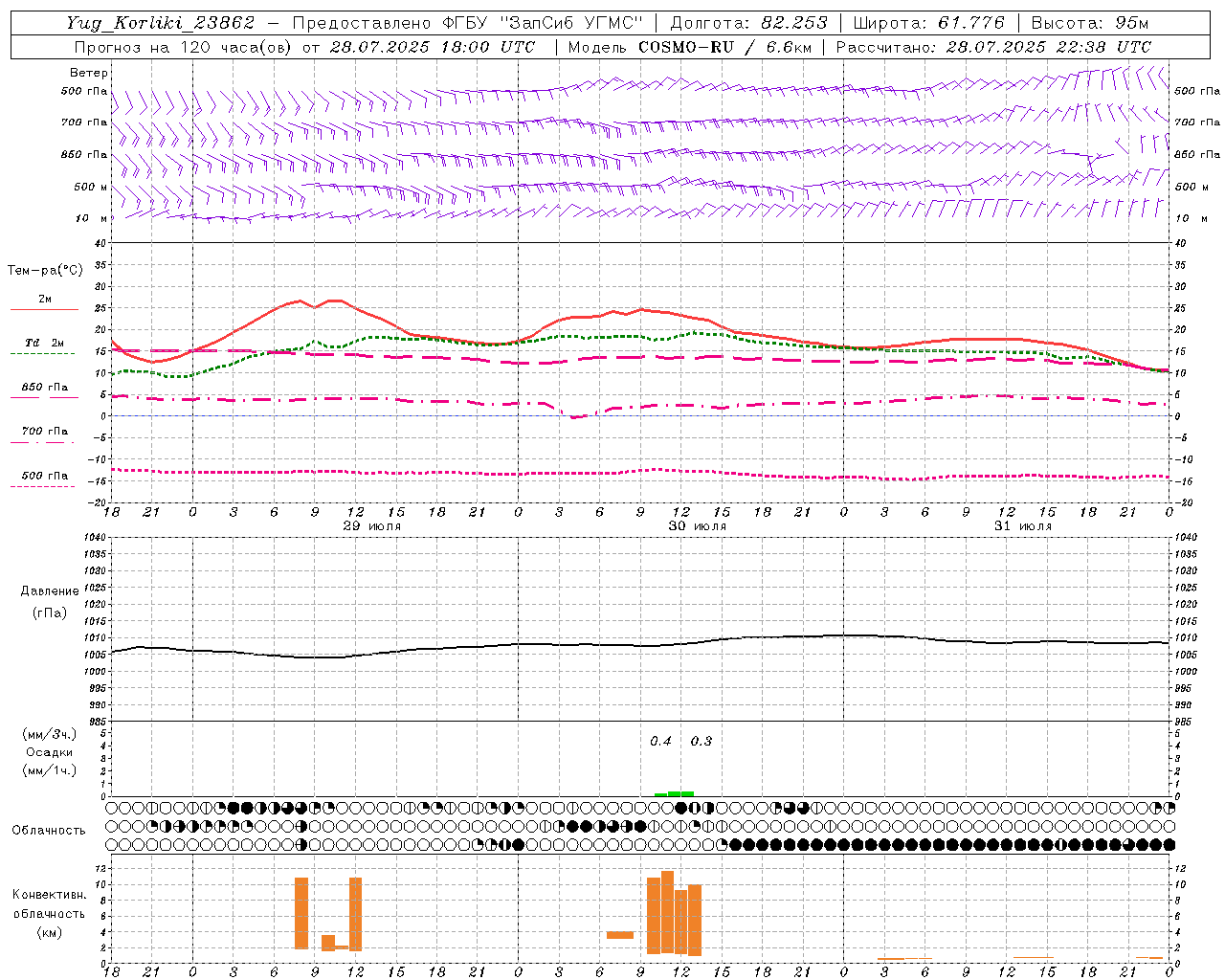Click the red 2м line sample in legend

coord(44,310)
